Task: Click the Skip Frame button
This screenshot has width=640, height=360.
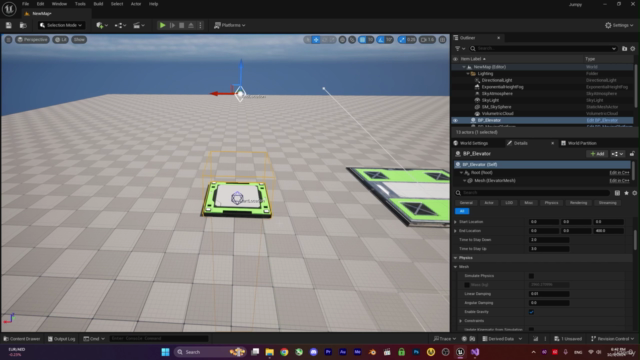Action: point(172,25)
